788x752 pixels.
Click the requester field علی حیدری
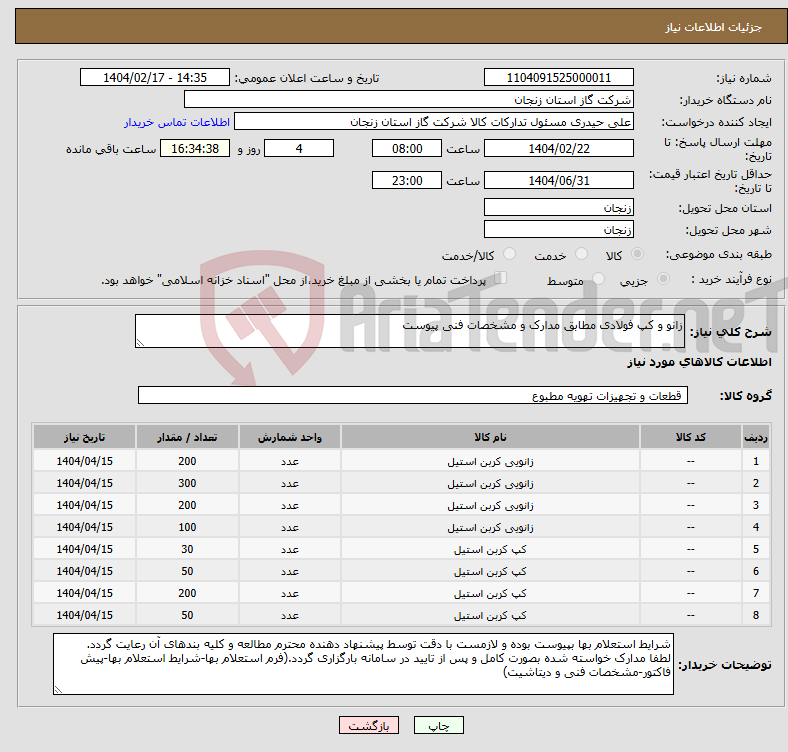434,122
